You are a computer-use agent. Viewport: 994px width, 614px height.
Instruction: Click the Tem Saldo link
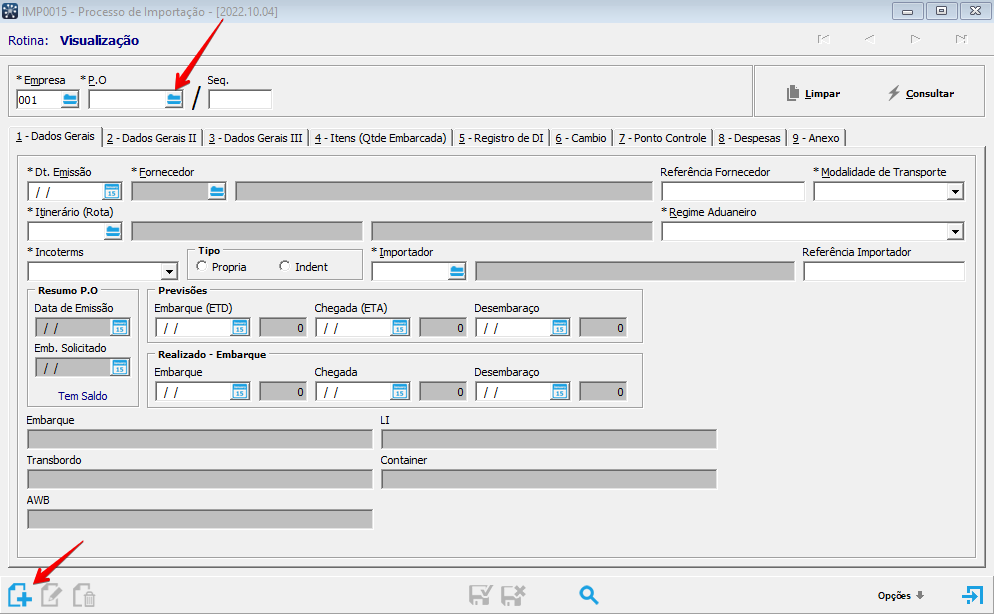(82, 396)
